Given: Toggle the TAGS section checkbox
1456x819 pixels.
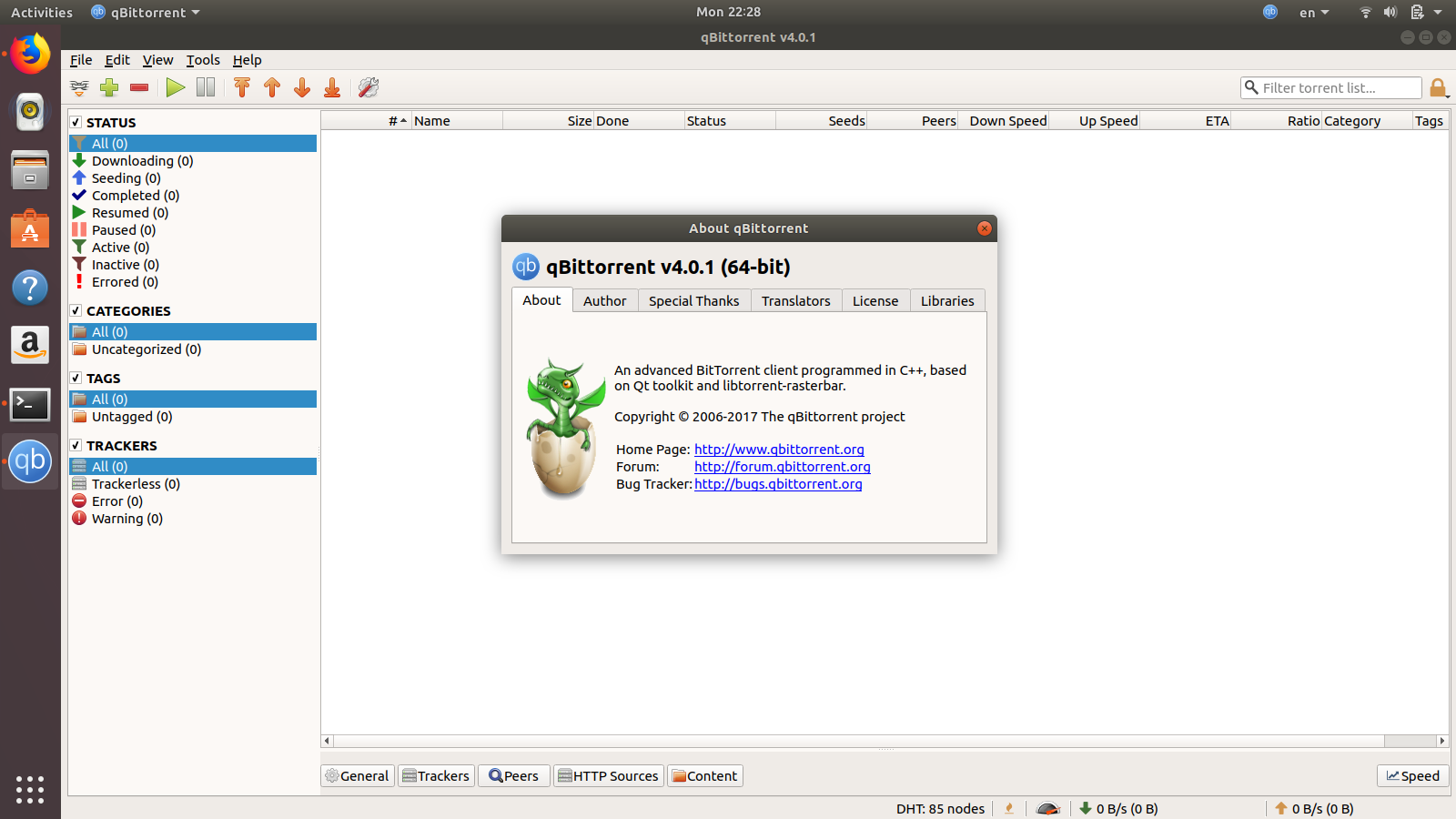Looking at the screenshot, I should [x=76, y=378].
